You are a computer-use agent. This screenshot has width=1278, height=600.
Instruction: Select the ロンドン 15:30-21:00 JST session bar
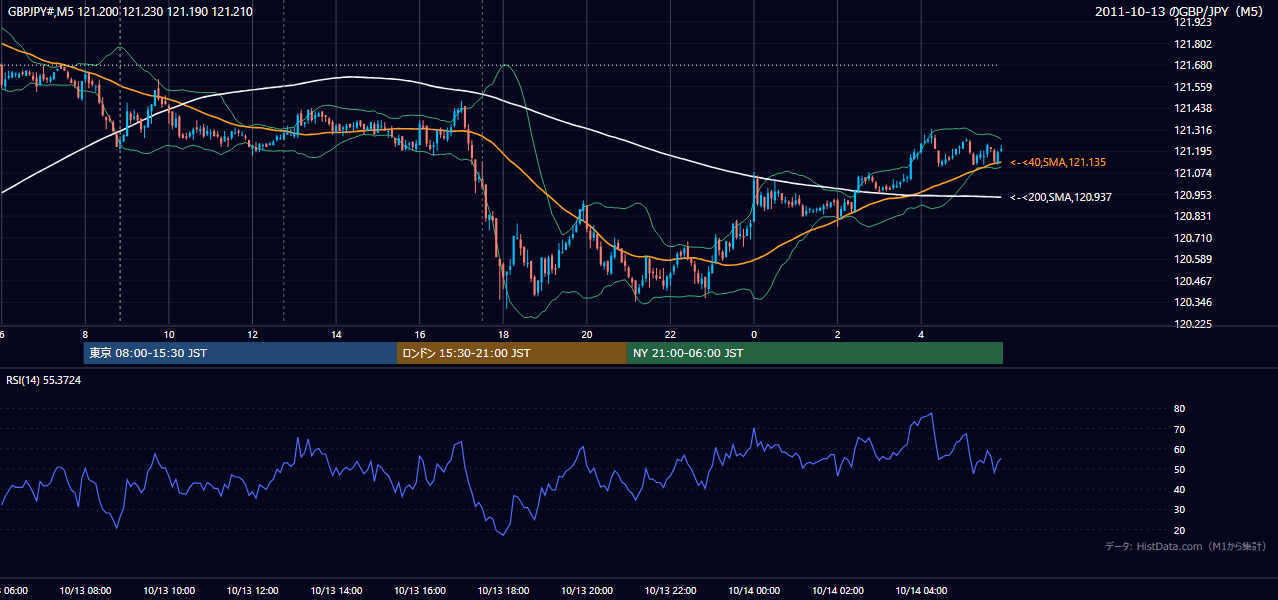coord(511,353)
